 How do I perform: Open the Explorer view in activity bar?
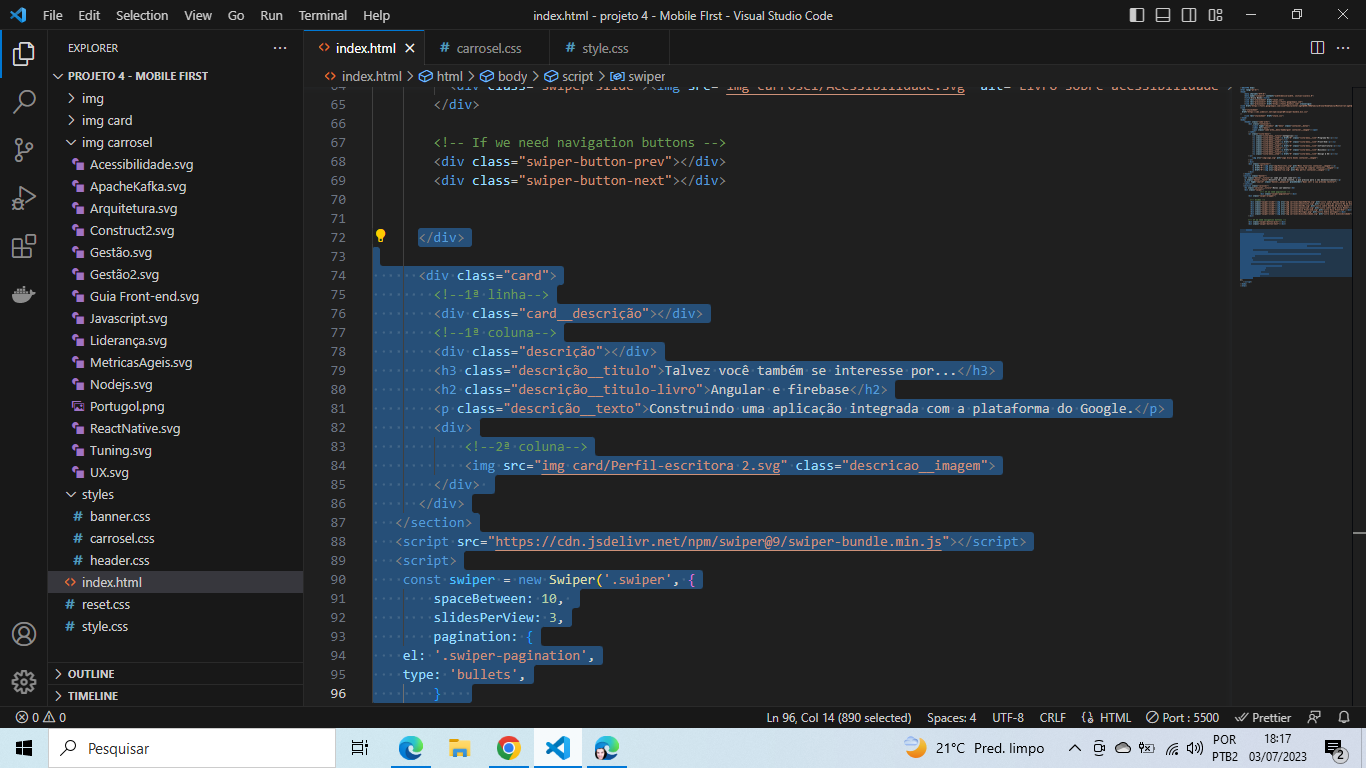pos(24,54)
